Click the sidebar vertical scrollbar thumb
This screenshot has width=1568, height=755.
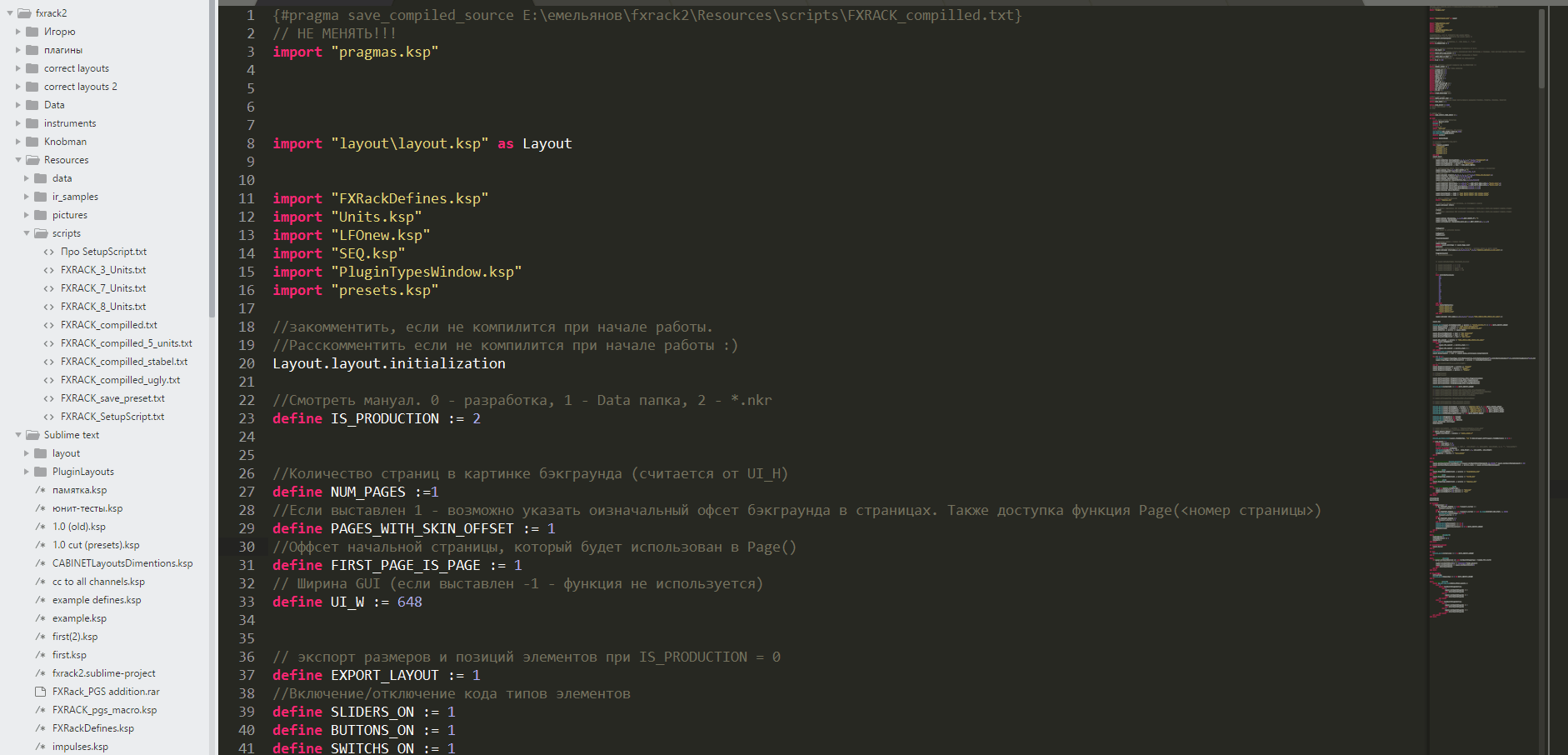(x=212, y=158)
